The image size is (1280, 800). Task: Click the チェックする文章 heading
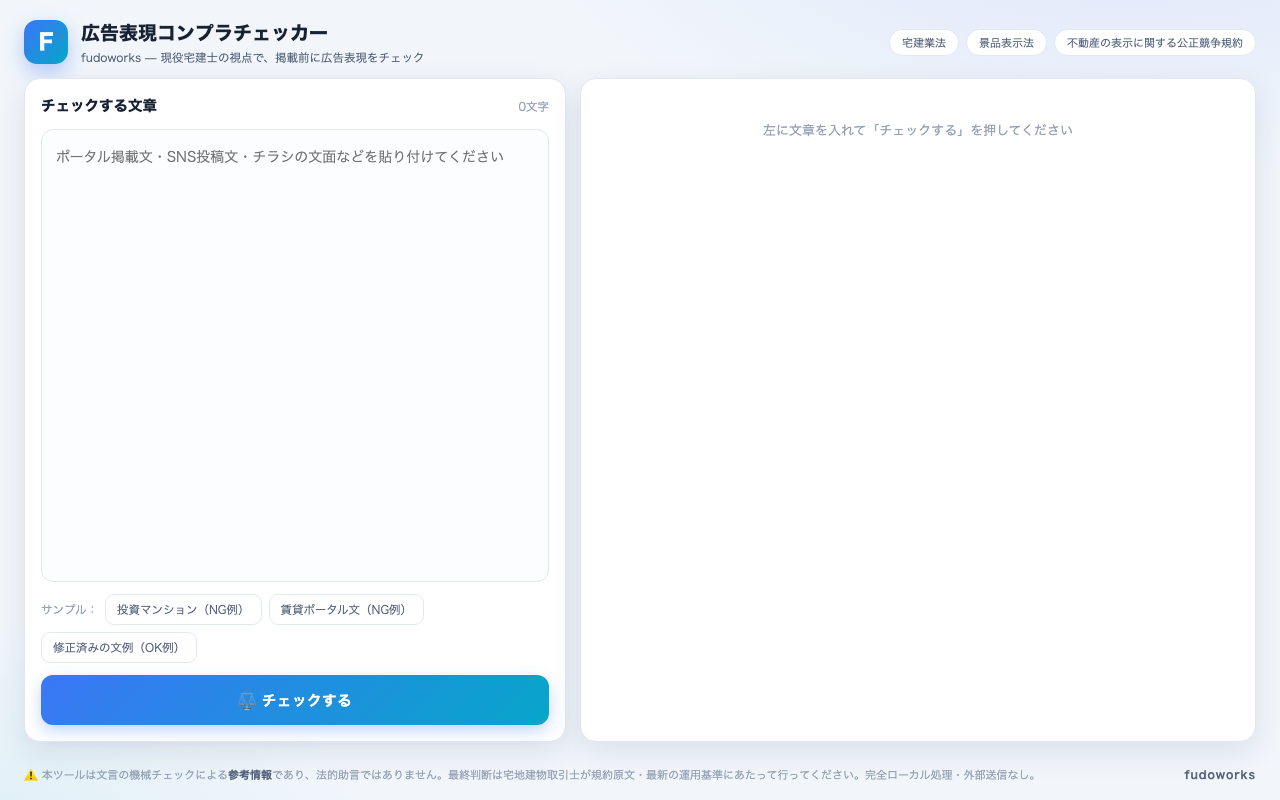[x=99, y=106]
